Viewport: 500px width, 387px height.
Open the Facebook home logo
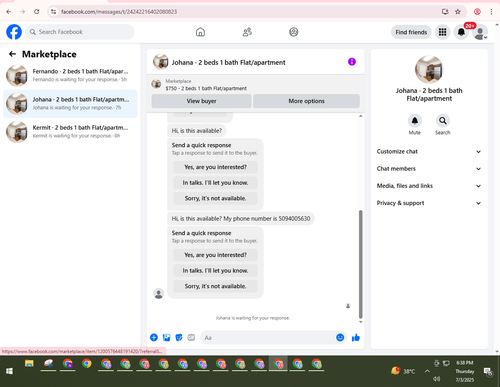tap(14, 32)
